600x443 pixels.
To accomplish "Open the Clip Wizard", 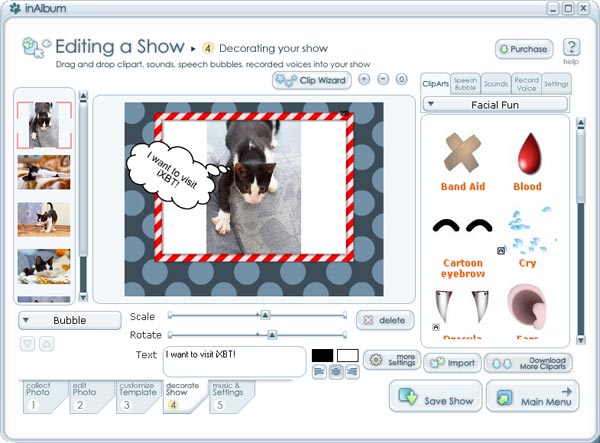I will [311, 80].
